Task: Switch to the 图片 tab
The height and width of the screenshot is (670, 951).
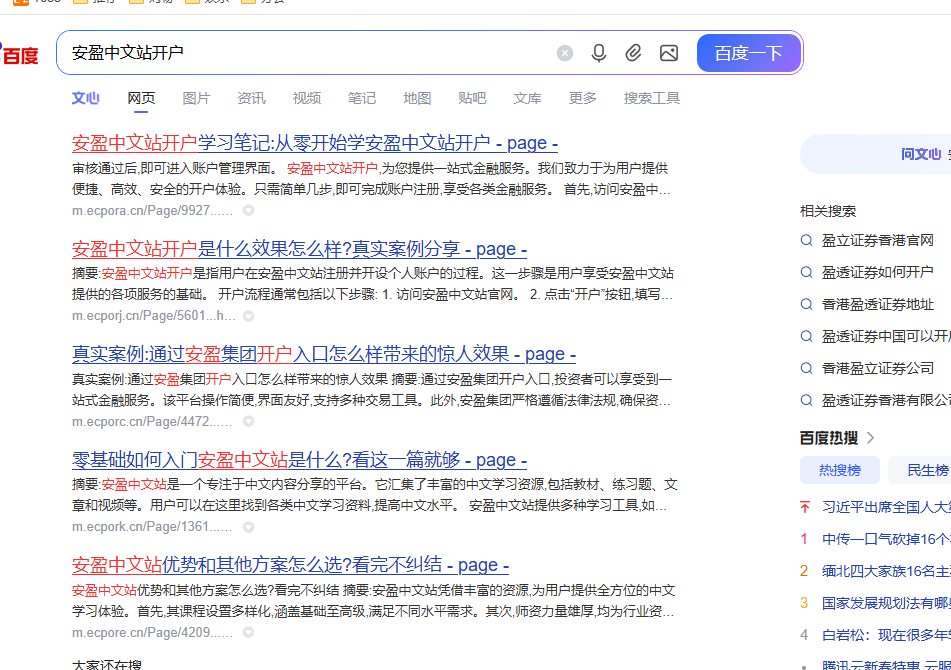Action: [196, 98]
